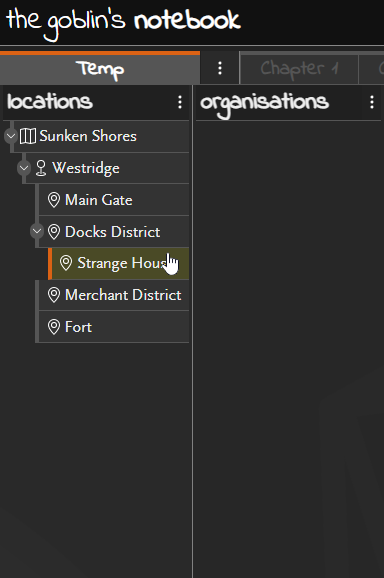Click the goblin's notebook title logo
Viewport: 384px width, 578px height.
(x=123, y=22)
